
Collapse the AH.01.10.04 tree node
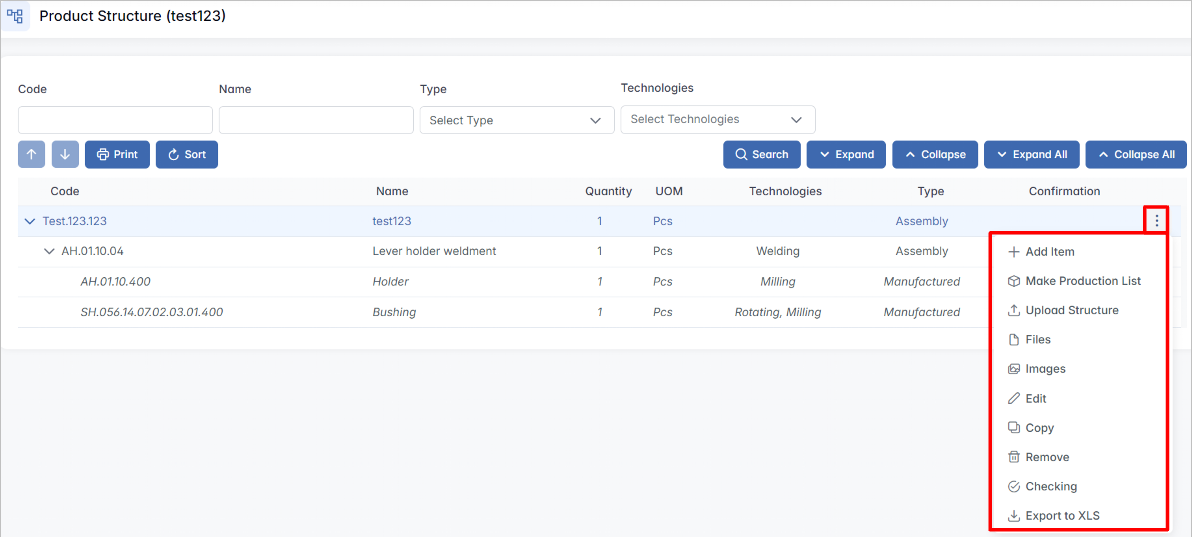click(x=49, y=251)
